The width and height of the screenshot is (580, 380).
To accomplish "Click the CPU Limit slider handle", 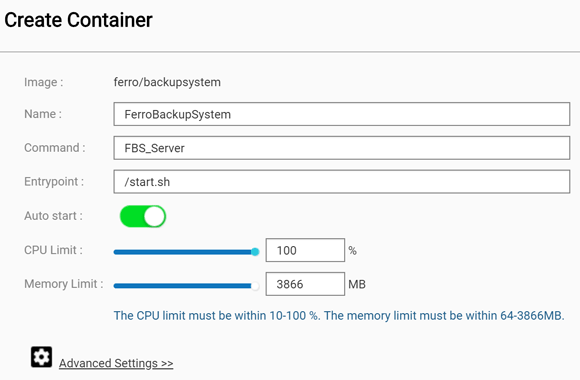I will pos(255,252).
